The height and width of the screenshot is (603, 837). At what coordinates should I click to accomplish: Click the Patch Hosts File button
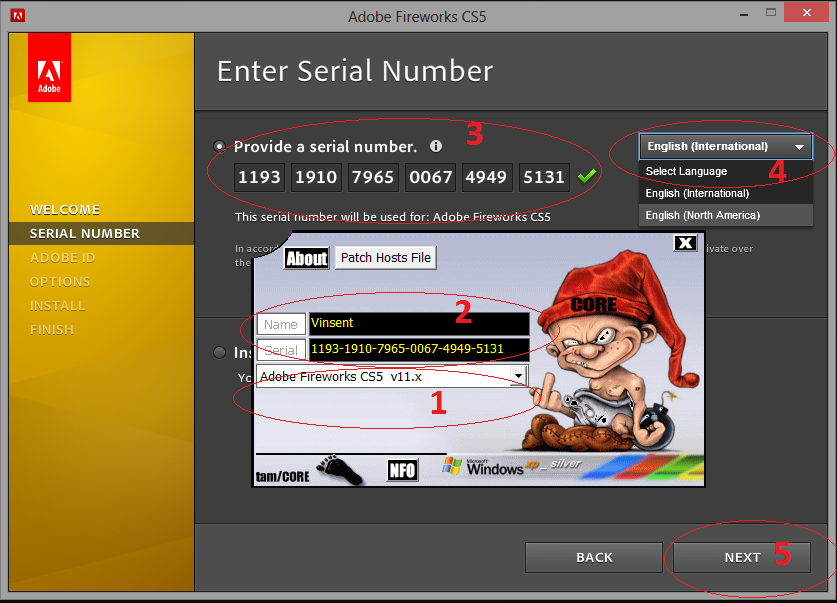[x=385, y=258]
